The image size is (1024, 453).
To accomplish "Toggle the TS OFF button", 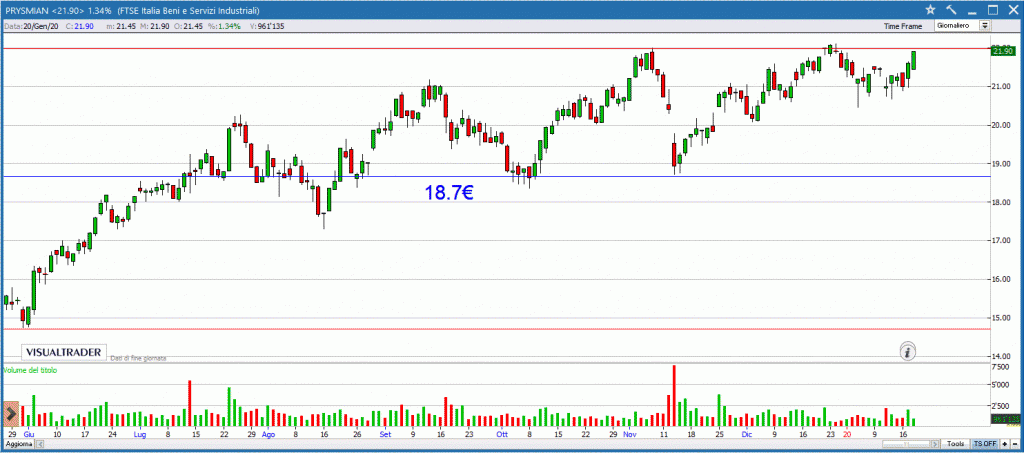I will 984,444.
